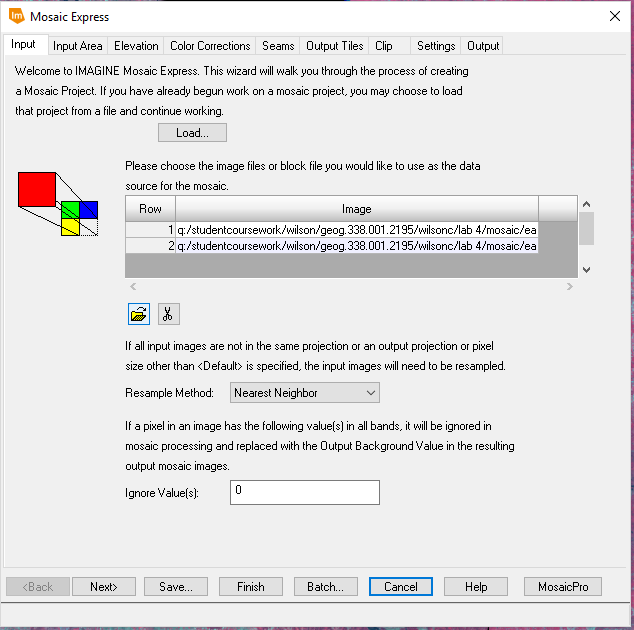Image resolution: width=634 pixels, height=630 pixels.
Task: Open the Output Tiles tab
Action: 334,46
